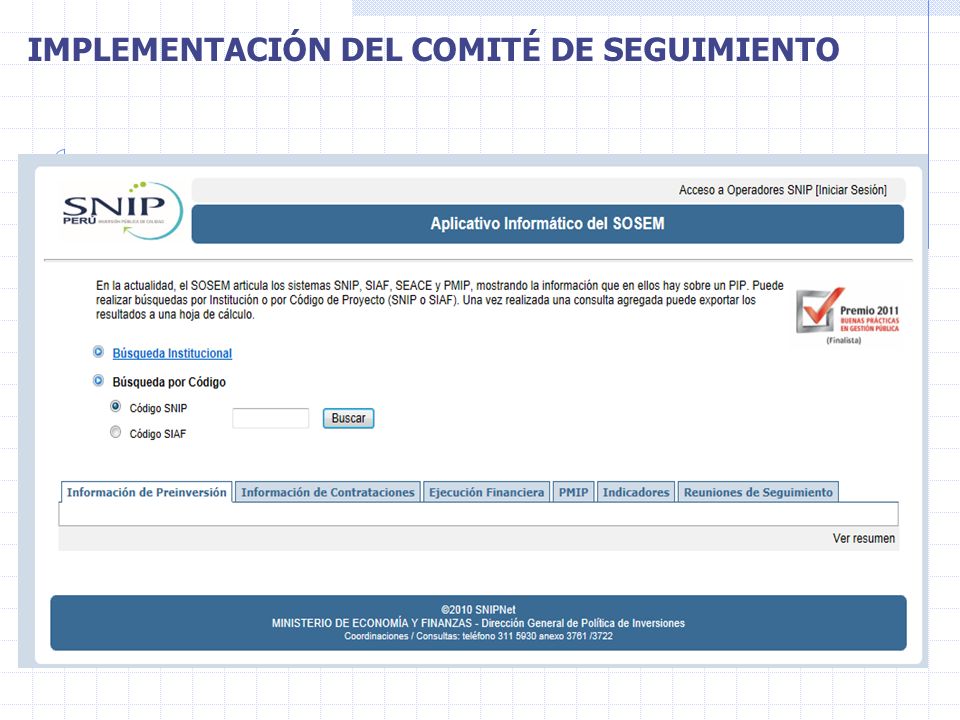
Task: Click the Acceso a Operadores SNIP text
Action: [745, 190]
